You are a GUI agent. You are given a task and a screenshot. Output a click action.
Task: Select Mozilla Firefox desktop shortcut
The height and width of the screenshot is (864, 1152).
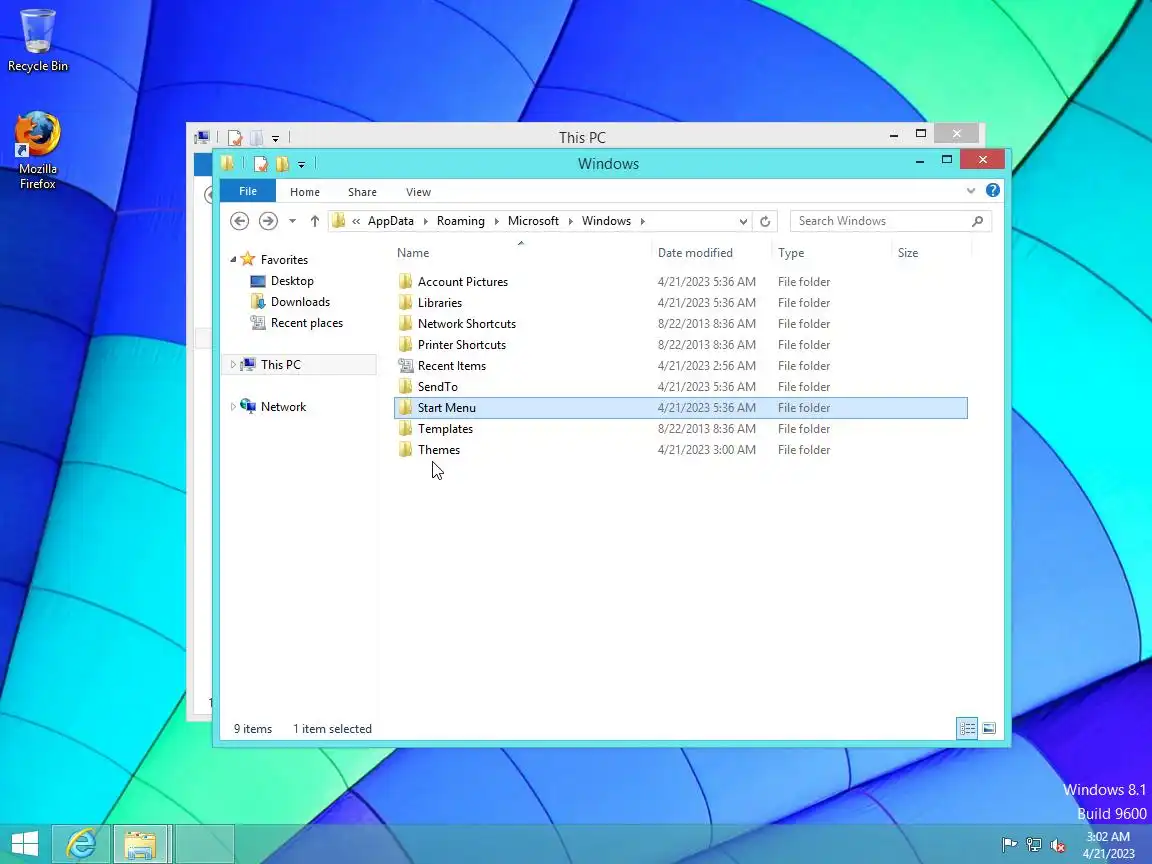point(37,151)
